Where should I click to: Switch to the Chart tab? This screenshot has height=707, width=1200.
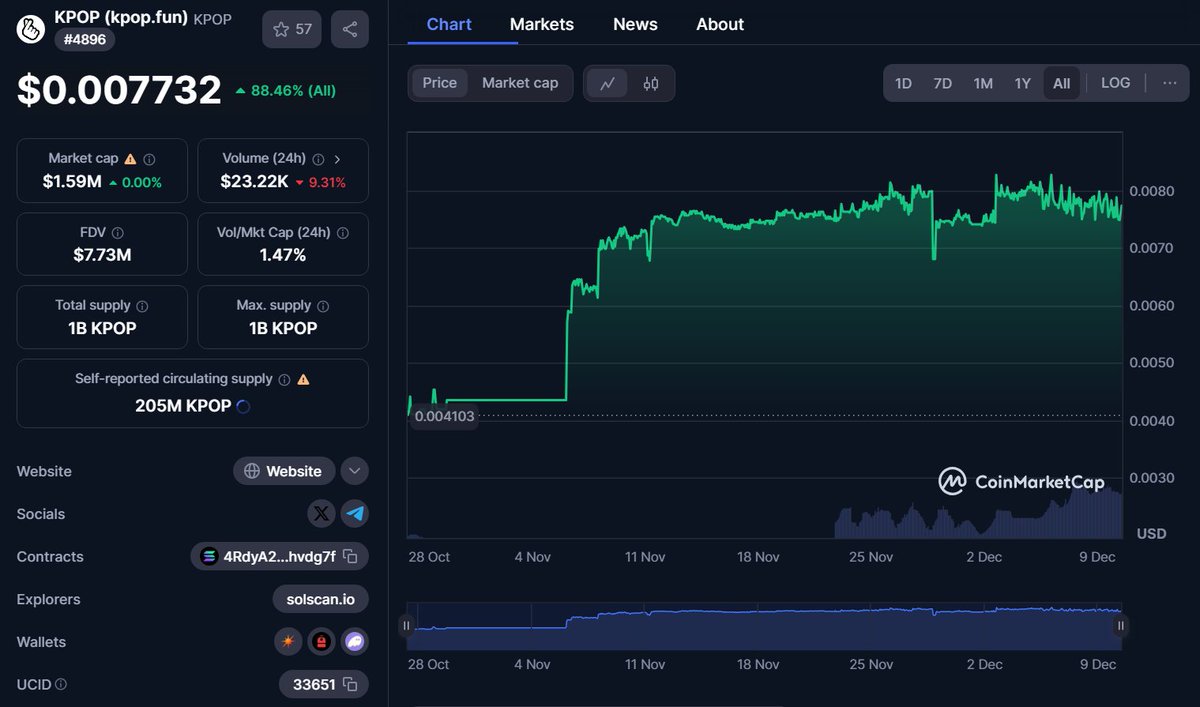[449, 24]
